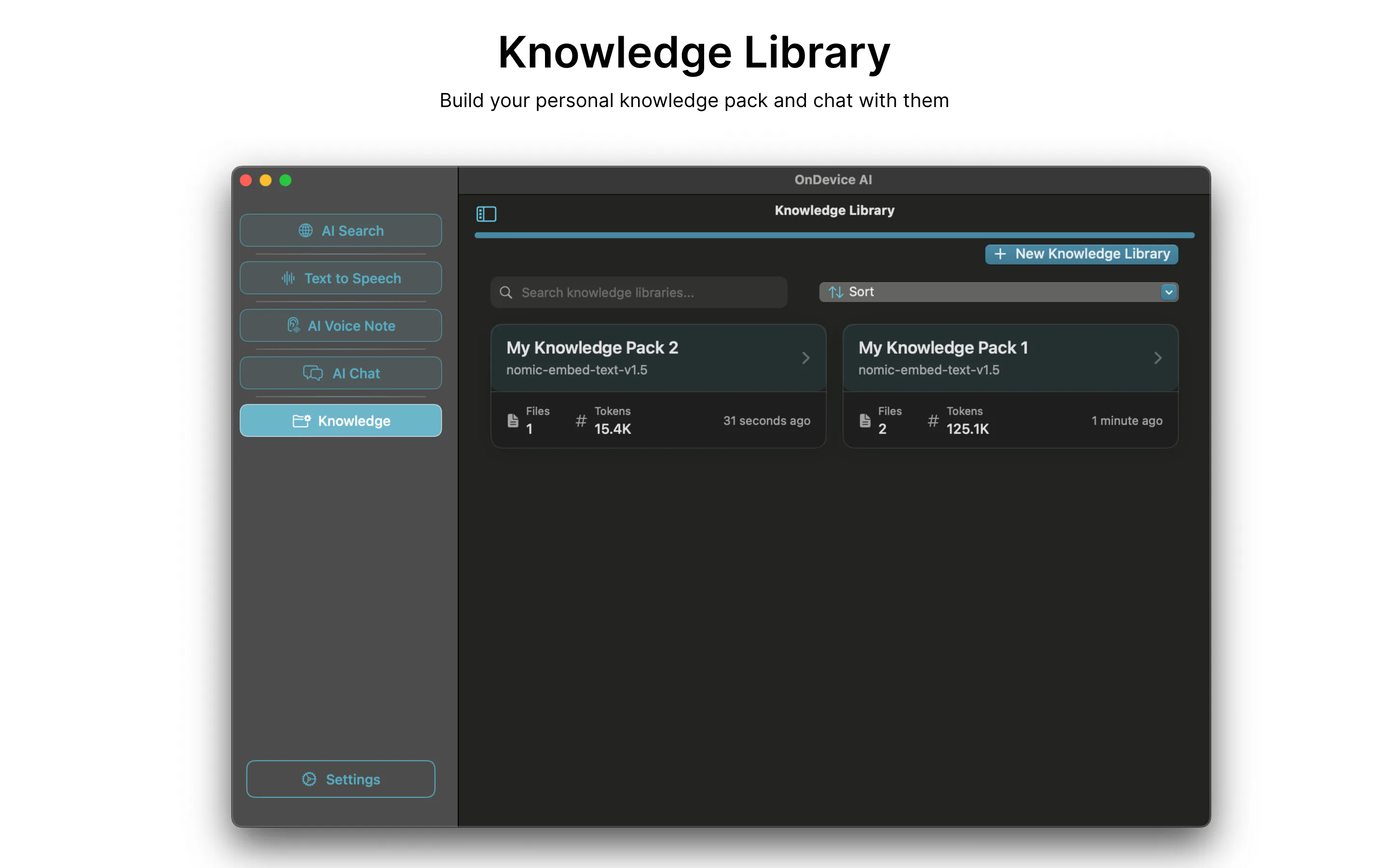Select the Knowledge section
The height and width of the screenshot is (868, 1389).
(341, 421)
